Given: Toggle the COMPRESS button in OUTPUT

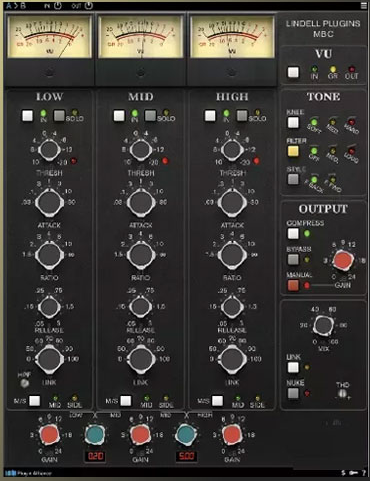Looking at the screenshot, I should pyautogui.click(x=293, y=233).
